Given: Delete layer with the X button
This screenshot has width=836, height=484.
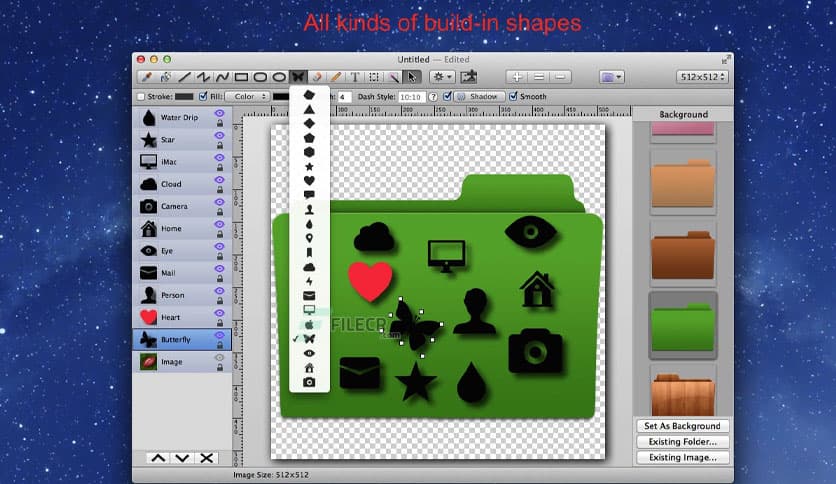Looking at the screenshot, I should coord(207,458).
